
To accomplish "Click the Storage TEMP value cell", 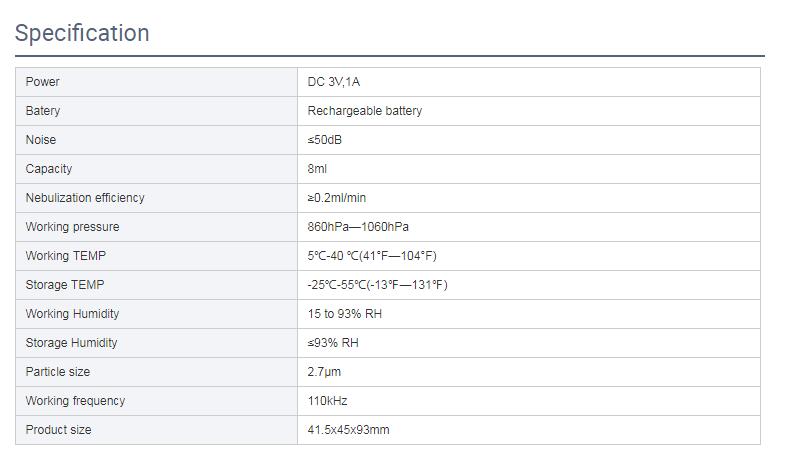I will (377, 285).
